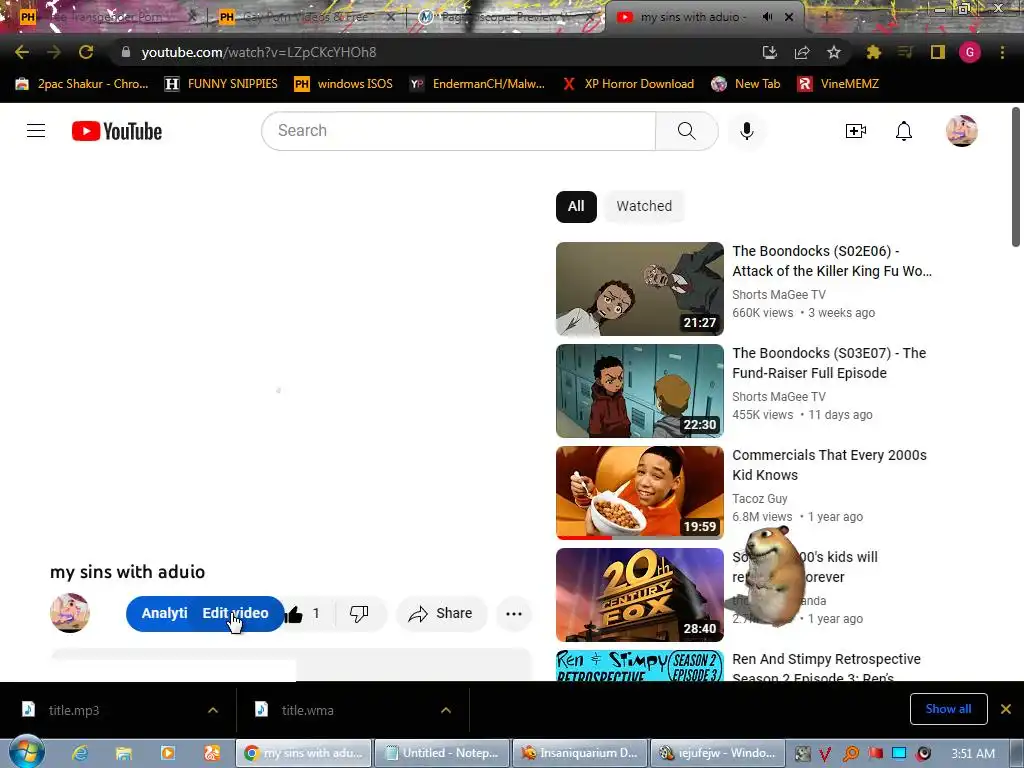1024x768 pixels.
Task: Click the site lock icon
Action: (x=126, y=52)
